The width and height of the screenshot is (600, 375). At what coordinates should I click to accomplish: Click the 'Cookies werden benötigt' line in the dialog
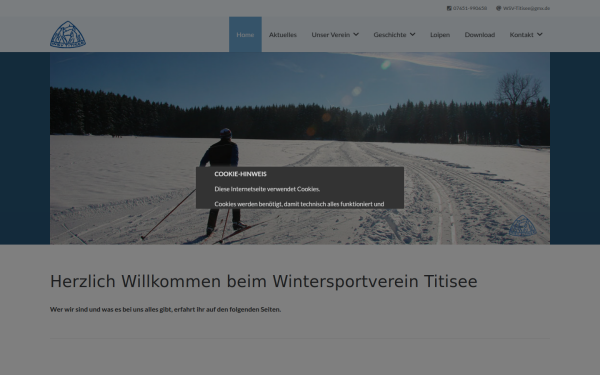coord(299,204)
